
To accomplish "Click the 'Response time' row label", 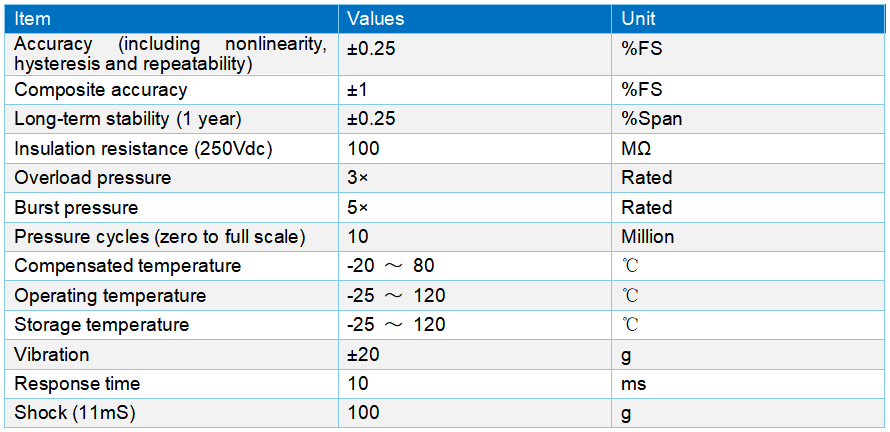I will click(x=77, y=384).
